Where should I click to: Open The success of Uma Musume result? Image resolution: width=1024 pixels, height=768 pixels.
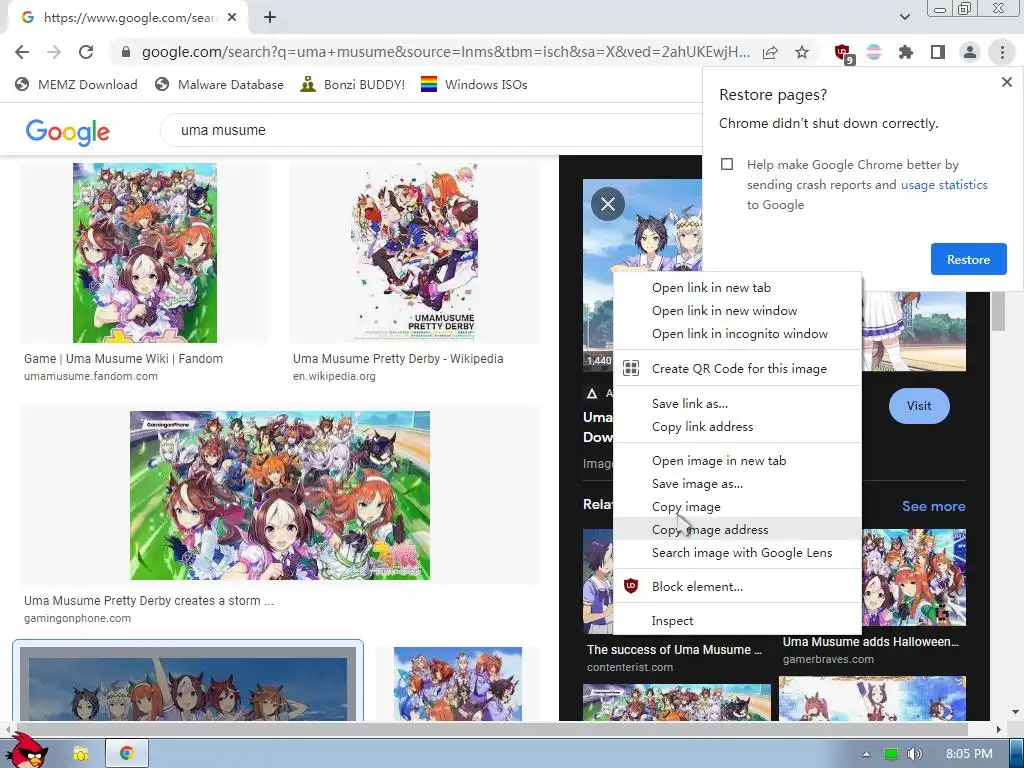(x=674, y=650)
